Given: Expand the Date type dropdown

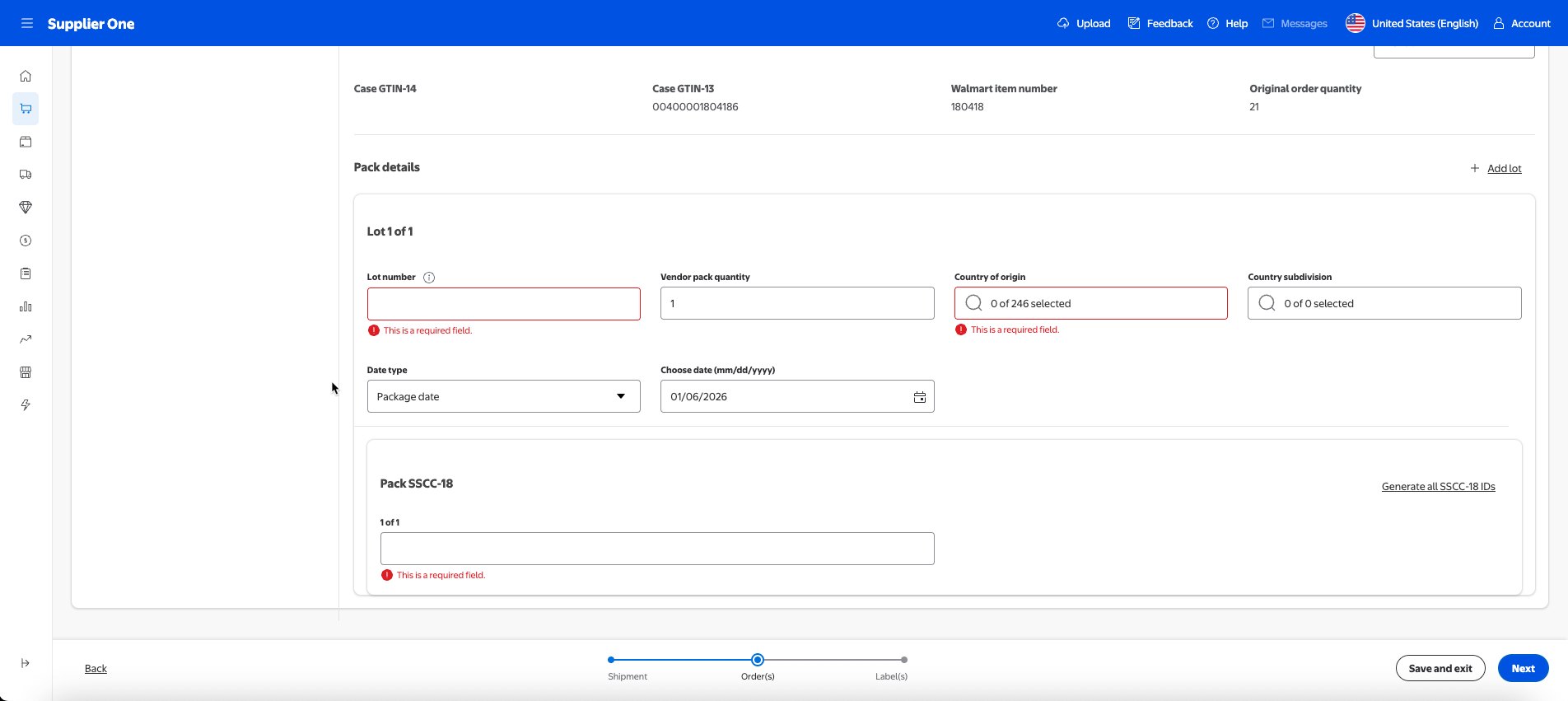Looking at the screenshot, I should (503, 396).
